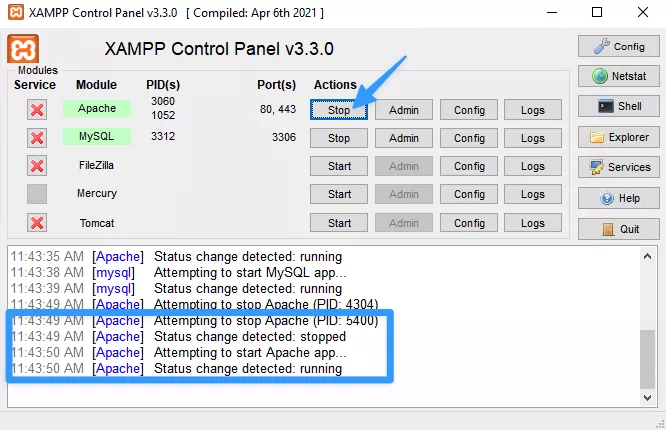The height and width of the screenshot is (430, 666).
Task: Quit XAMPP using Quit button
Action: 619,229
